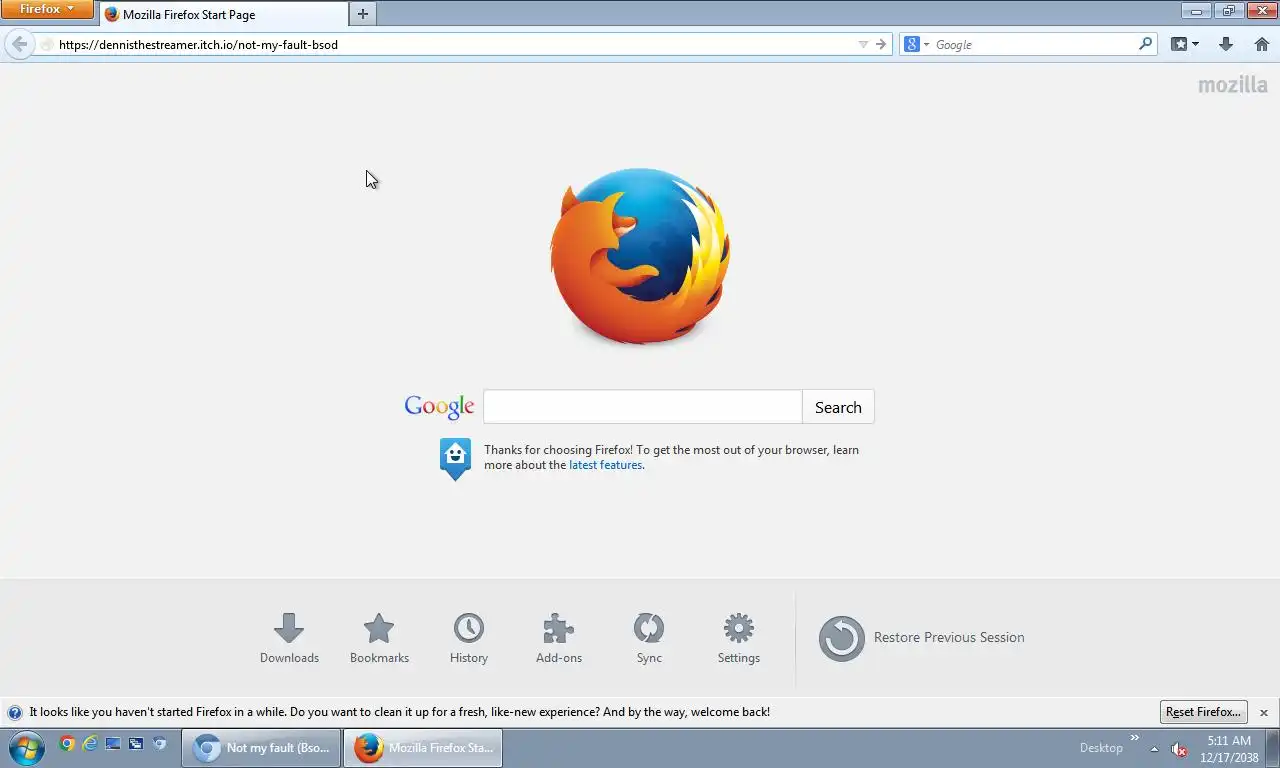
Task: Open Sync launcher icon
Action: point(649,638)
